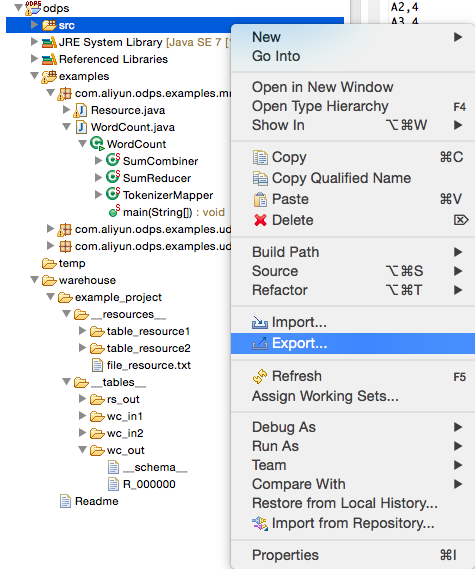Click the Import tray icon

coord(260,322)
